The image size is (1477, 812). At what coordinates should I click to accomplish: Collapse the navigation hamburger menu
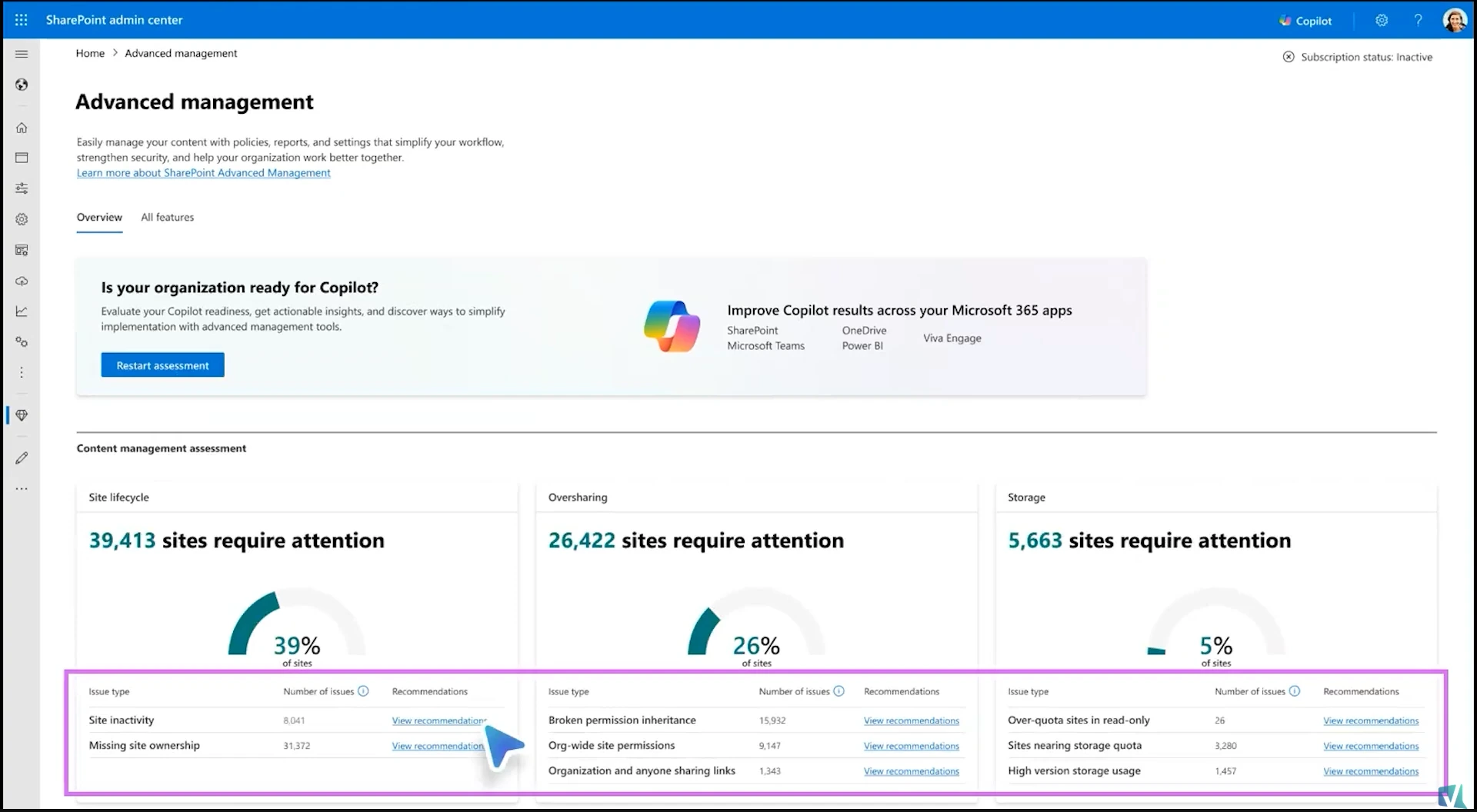point(22,54)
